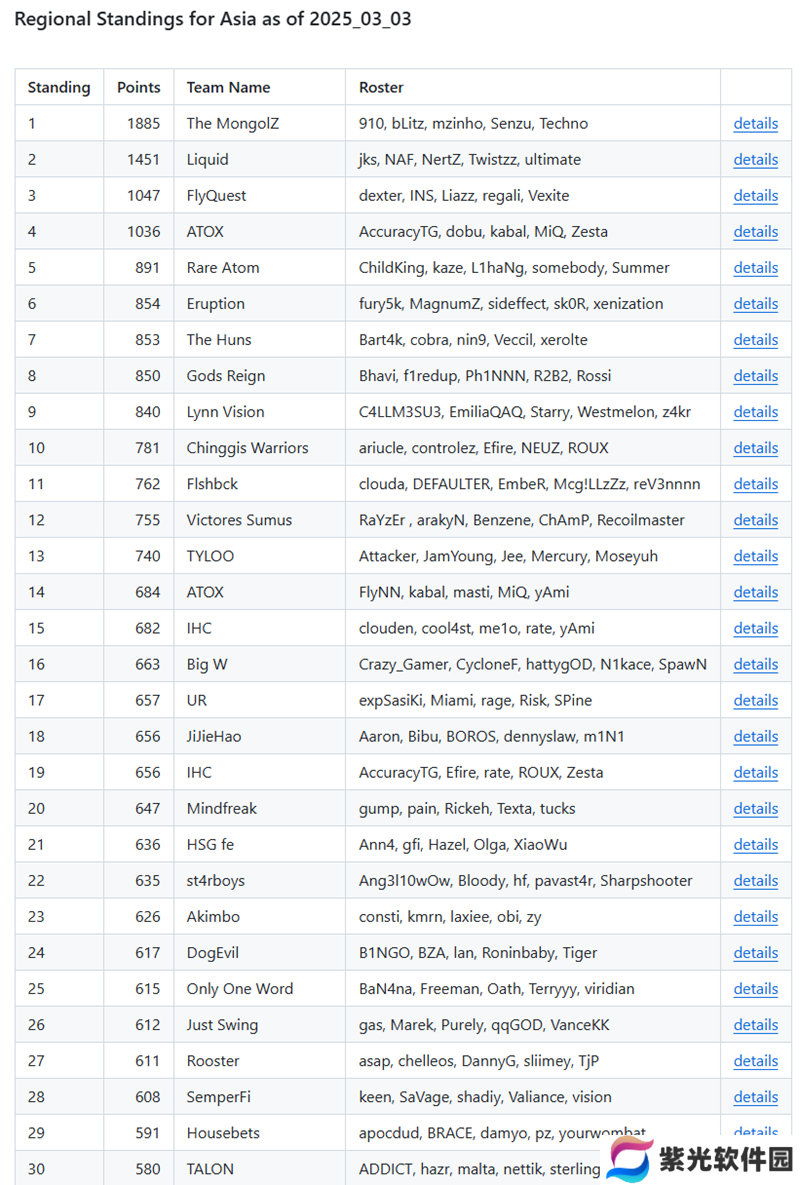The image size is (800, 1185).
Task: Click details in the Akimbo row
Action: (x=755, y=917)
